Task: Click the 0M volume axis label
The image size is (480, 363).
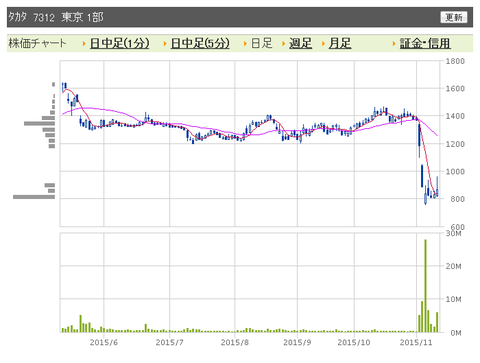Action: (456, 333)
